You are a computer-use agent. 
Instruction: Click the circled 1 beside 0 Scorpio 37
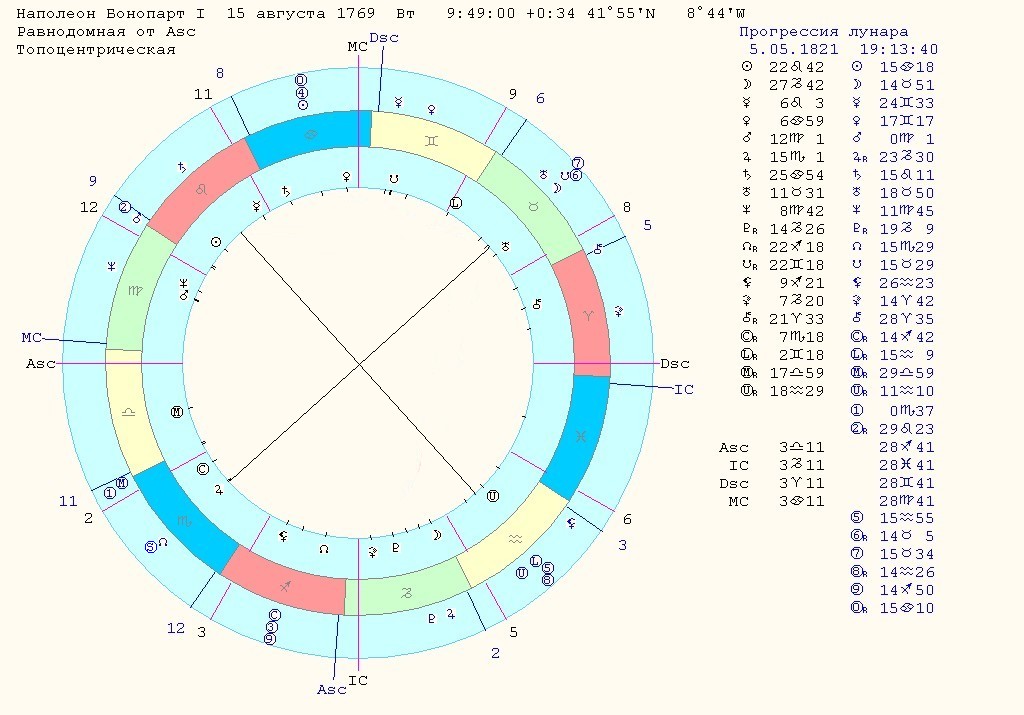point(857,411)
